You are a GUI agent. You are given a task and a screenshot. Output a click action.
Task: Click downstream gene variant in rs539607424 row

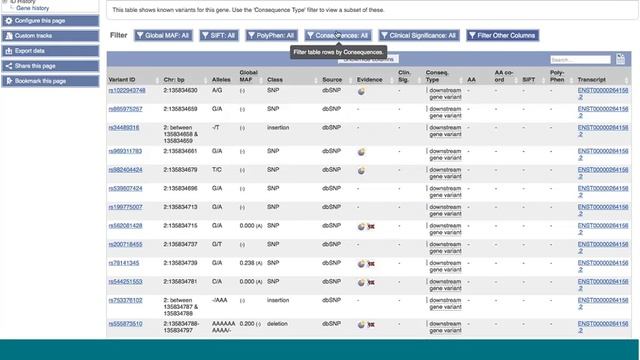pyautogui.click(x=445, y=191)
